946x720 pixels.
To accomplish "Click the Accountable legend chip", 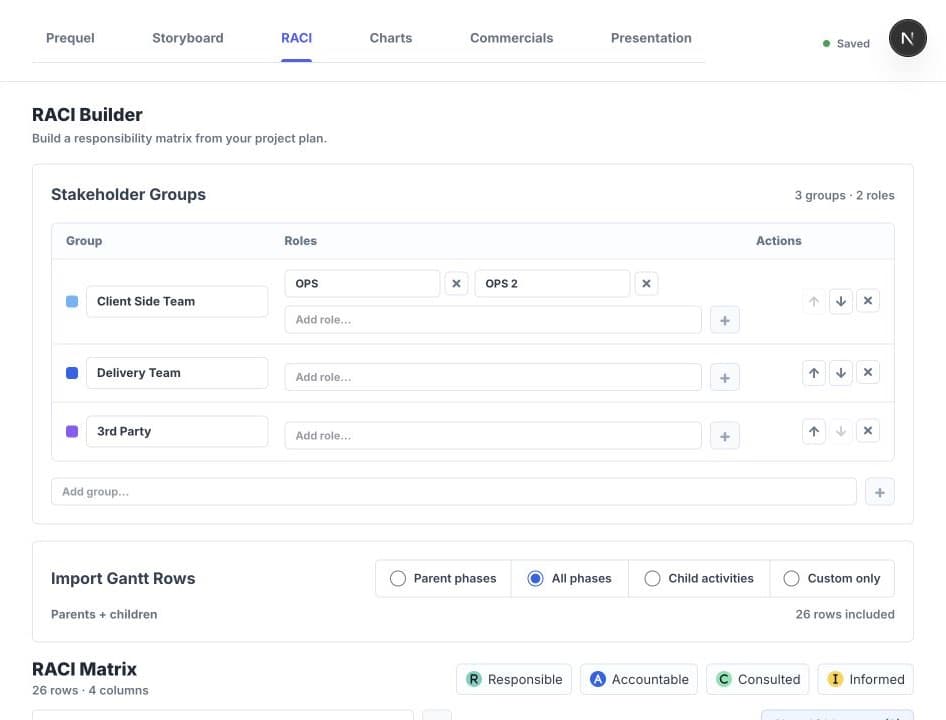I will click(x=639, y=680).
